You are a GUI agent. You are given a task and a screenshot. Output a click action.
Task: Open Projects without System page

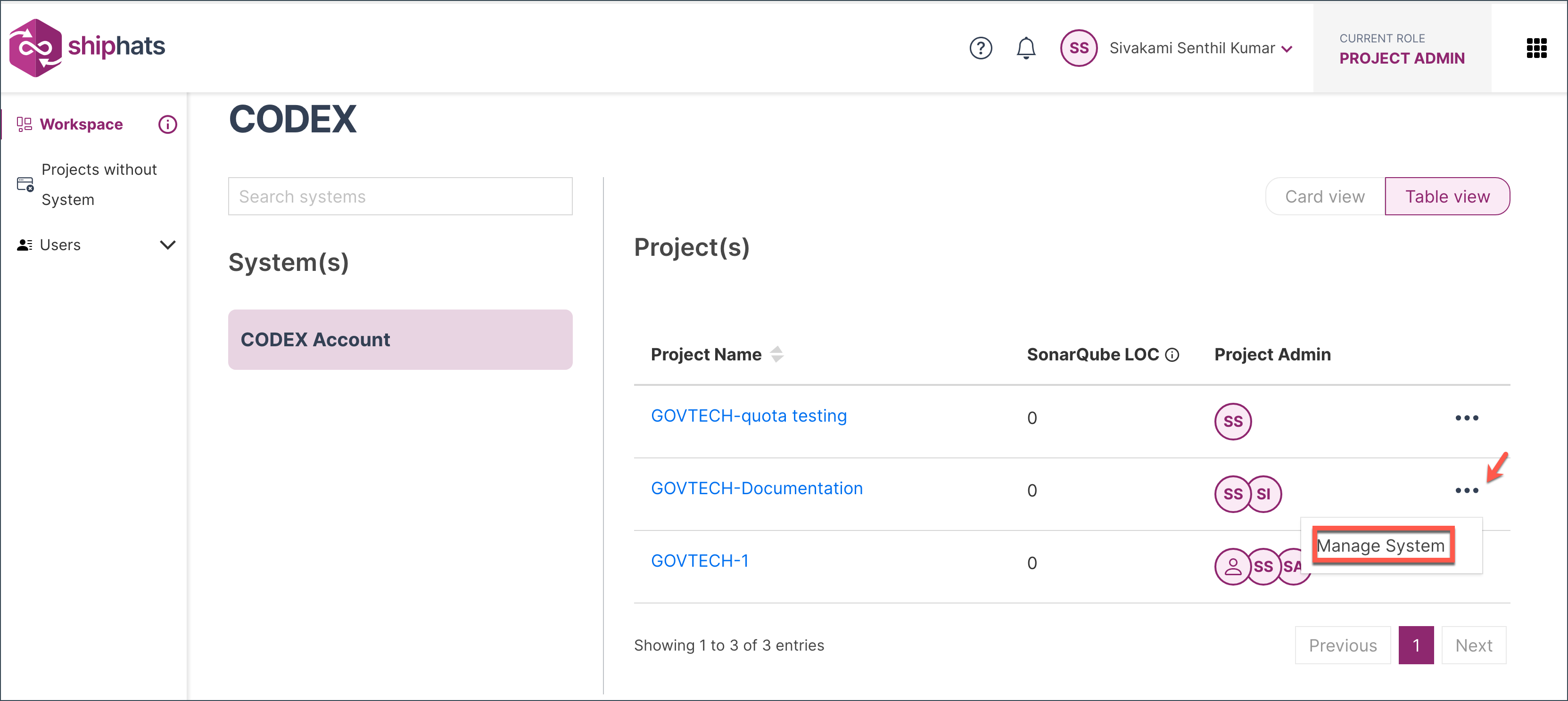pos(99,184)
